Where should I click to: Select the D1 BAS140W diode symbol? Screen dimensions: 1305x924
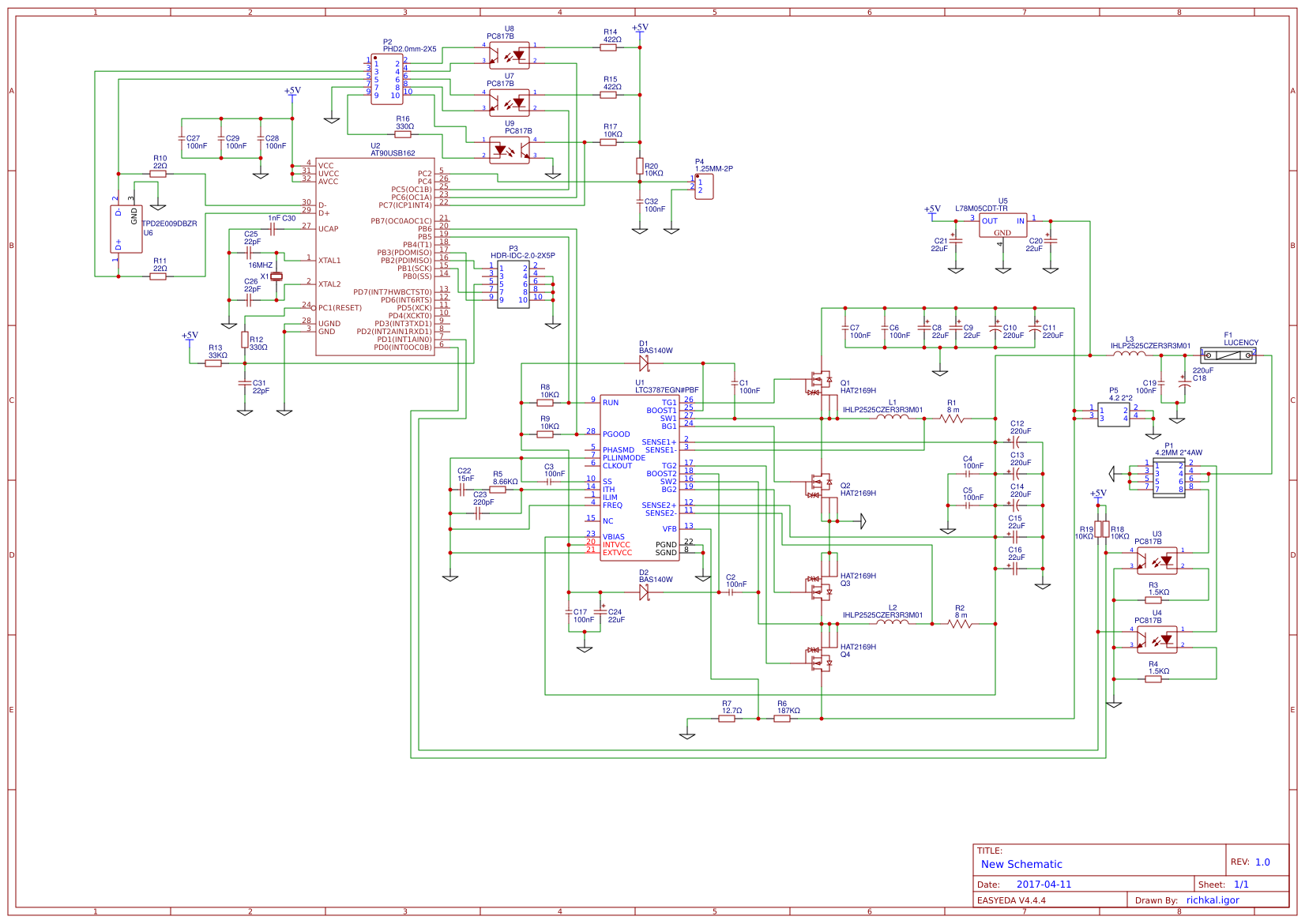(x=644, y=363)
